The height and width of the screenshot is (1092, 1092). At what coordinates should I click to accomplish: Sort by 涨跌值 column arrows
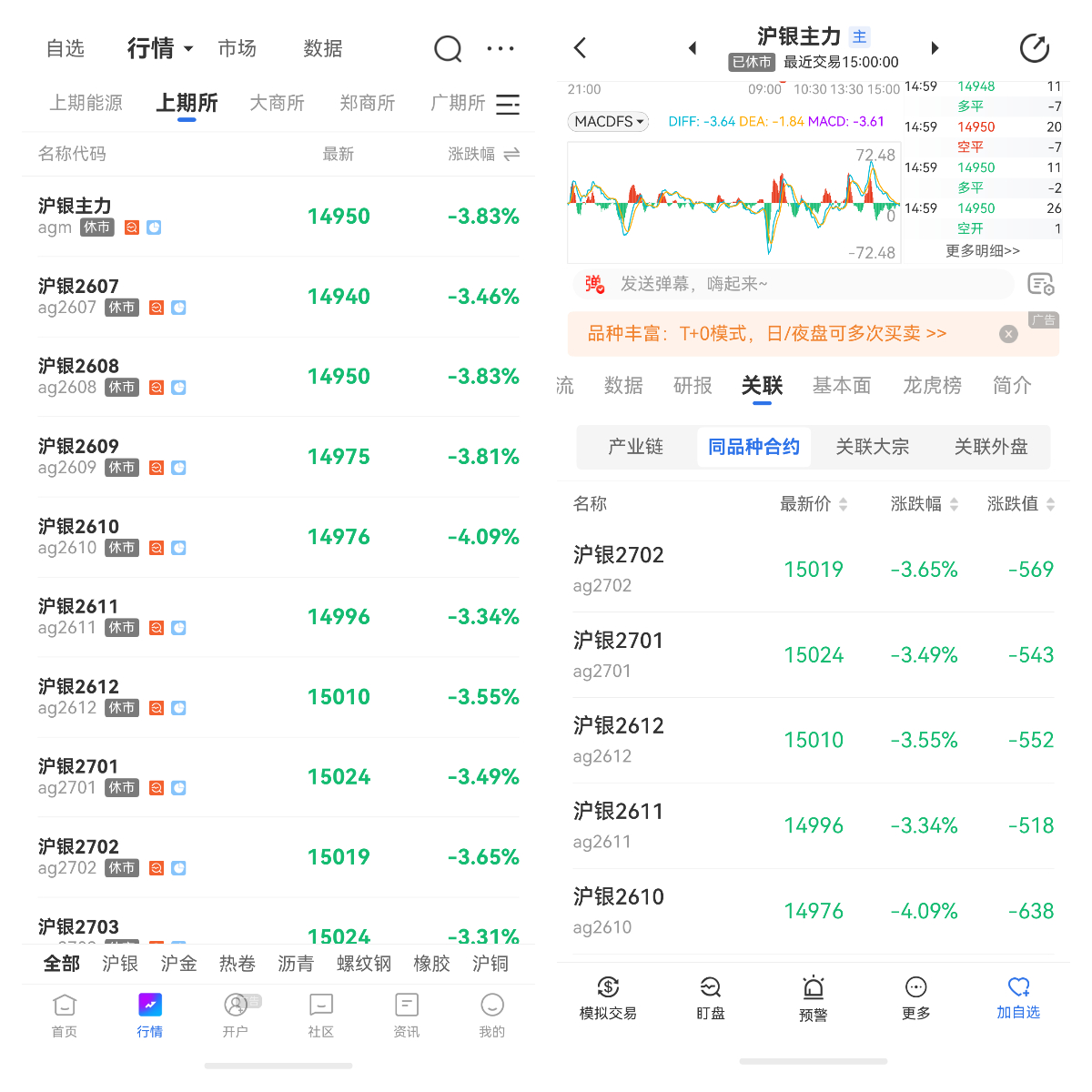(1050, 504)
